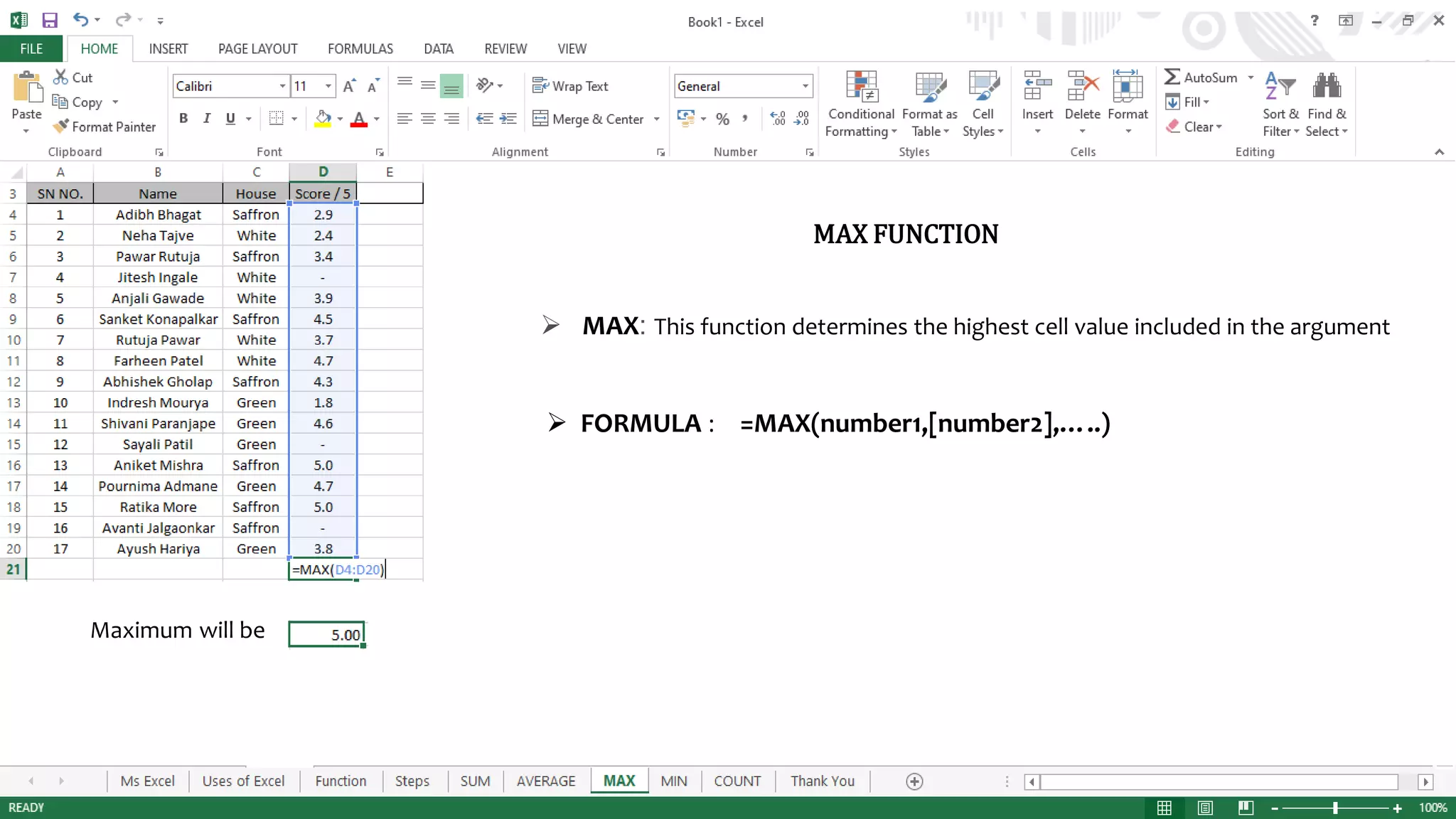This screenshot has width=1456, height=819.
Task: Decrease font size with the smaller A icon
Action: pyautogui.click(x=373, y=86)
